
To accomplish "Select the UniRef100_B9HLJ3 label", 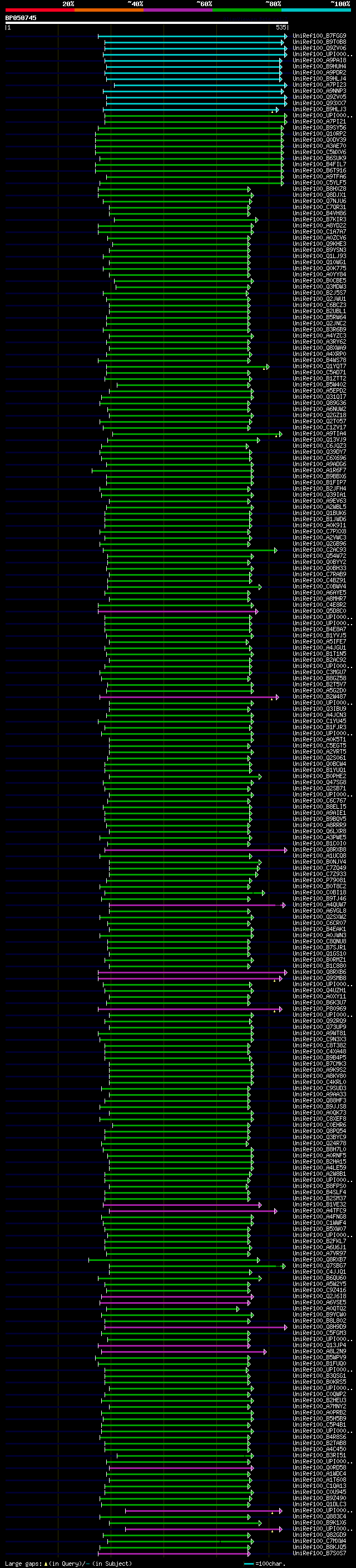I will pos(319,110).
